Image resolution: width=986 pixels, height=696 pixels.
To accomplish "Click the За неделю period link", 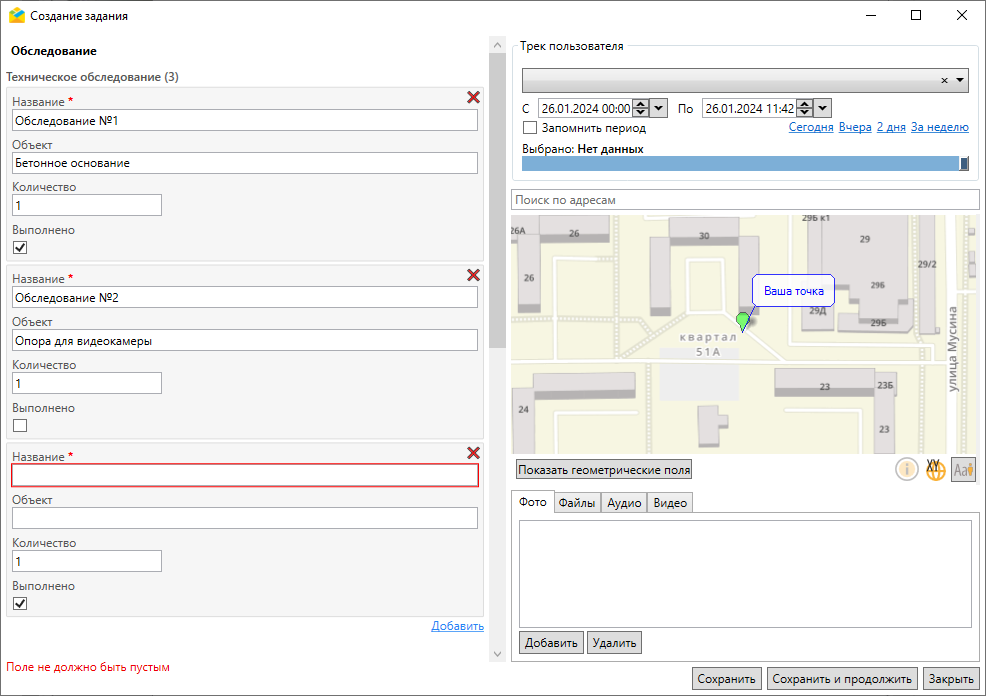I will pyautogui.click(x=939, y=128).
